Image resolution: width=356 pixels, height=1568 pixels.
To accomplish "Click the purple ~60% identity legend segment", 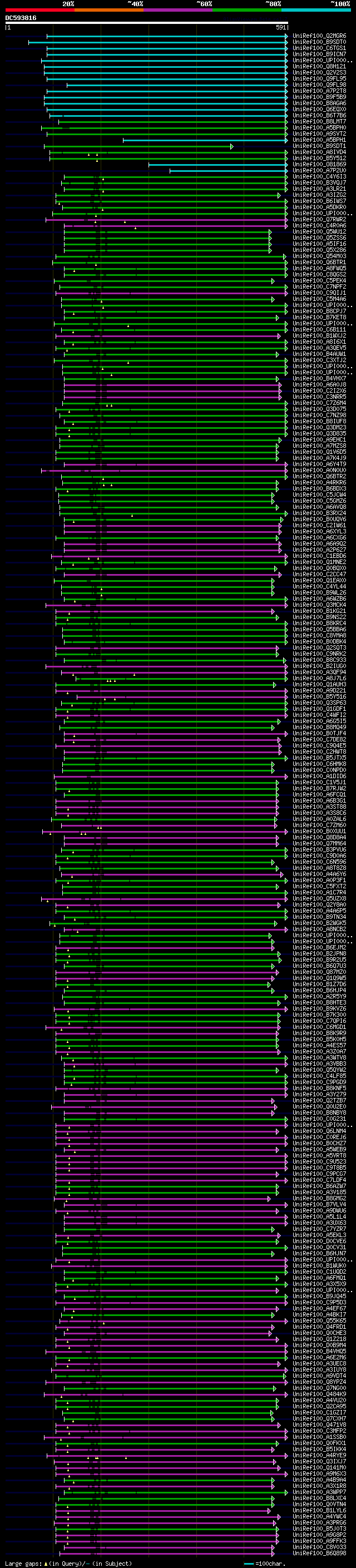I will point(177,10).
